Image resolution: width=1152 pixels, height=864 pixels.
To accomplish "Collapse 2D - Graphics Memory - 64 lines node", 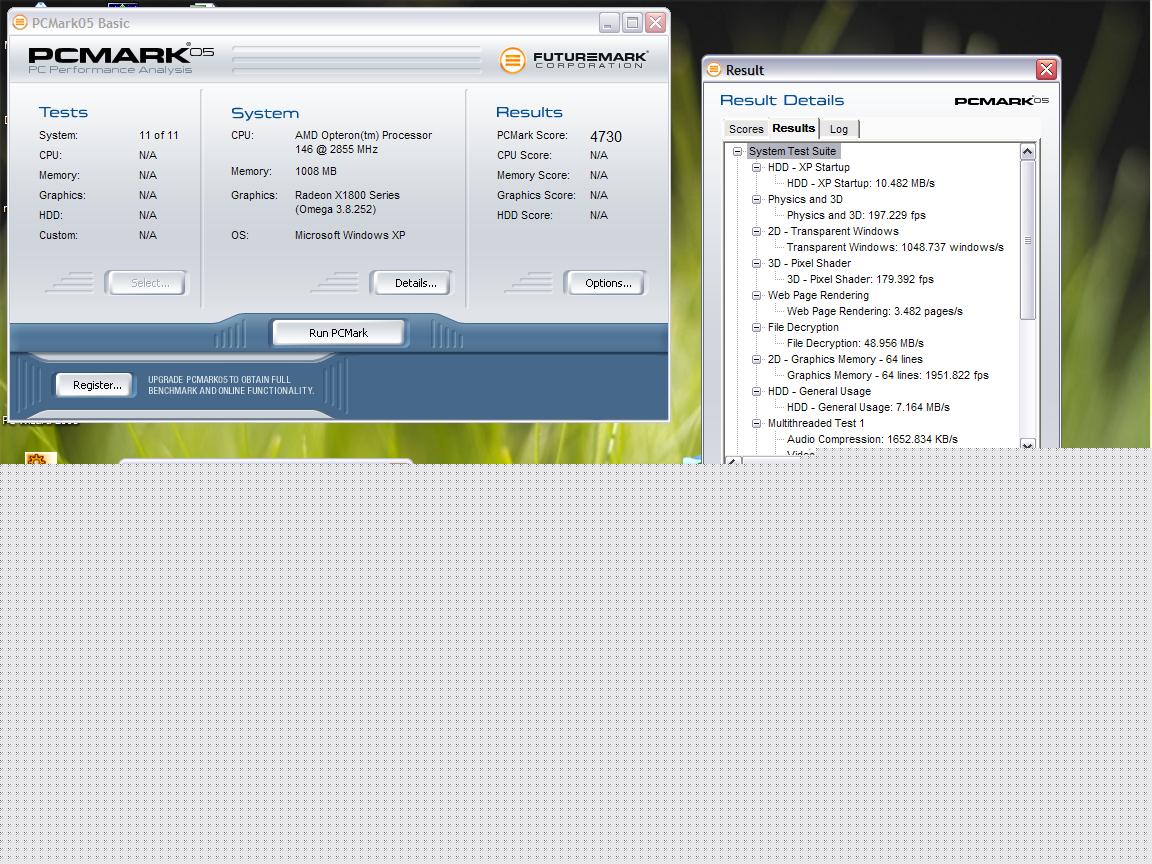I will click(756, 359).
